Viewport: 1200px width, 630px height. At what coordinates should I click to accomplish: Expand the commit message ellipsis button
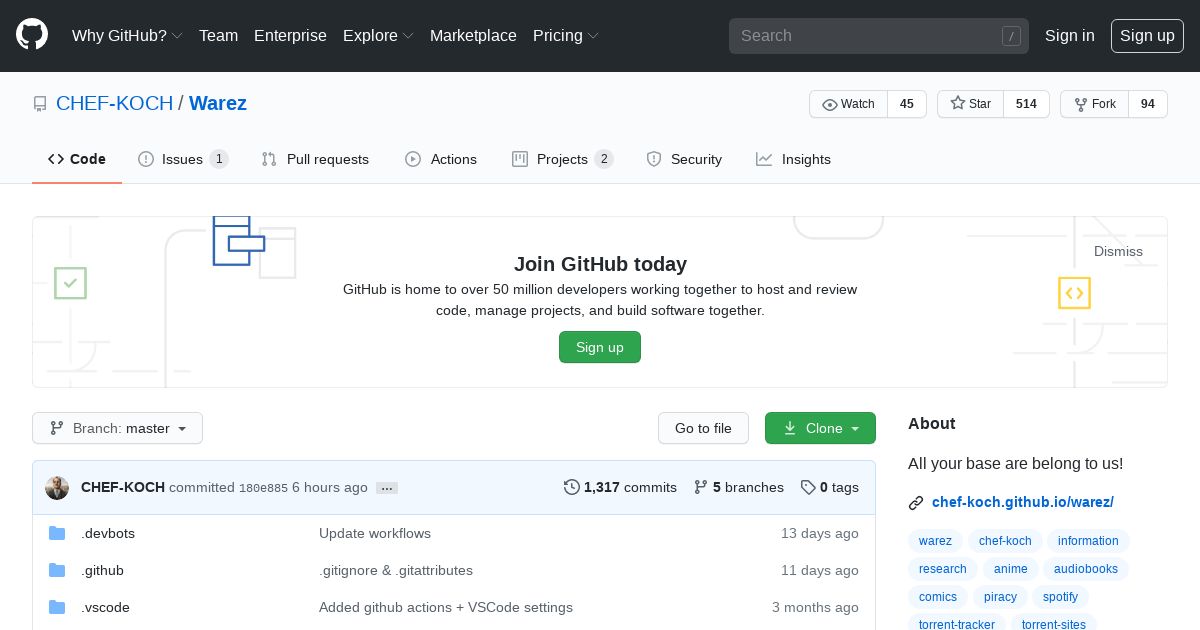tap(387, 488)
